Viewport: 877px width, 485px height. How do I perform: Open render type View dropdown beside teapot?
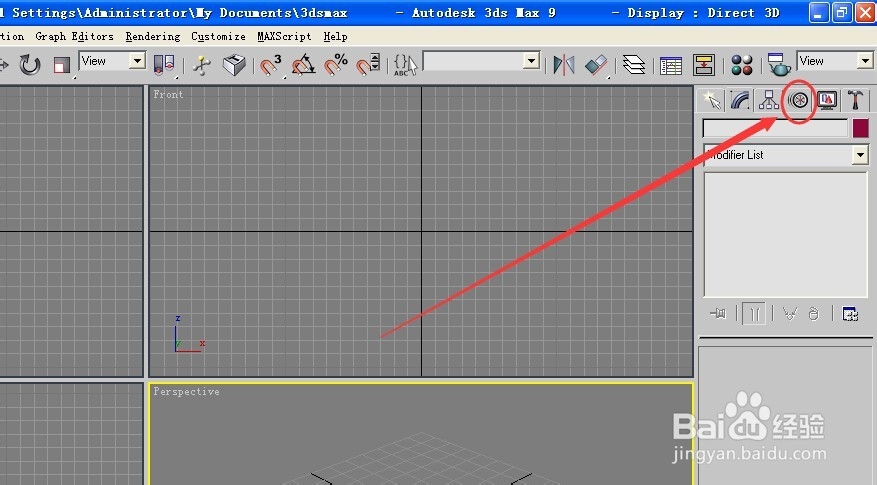[x=836, y=60]
